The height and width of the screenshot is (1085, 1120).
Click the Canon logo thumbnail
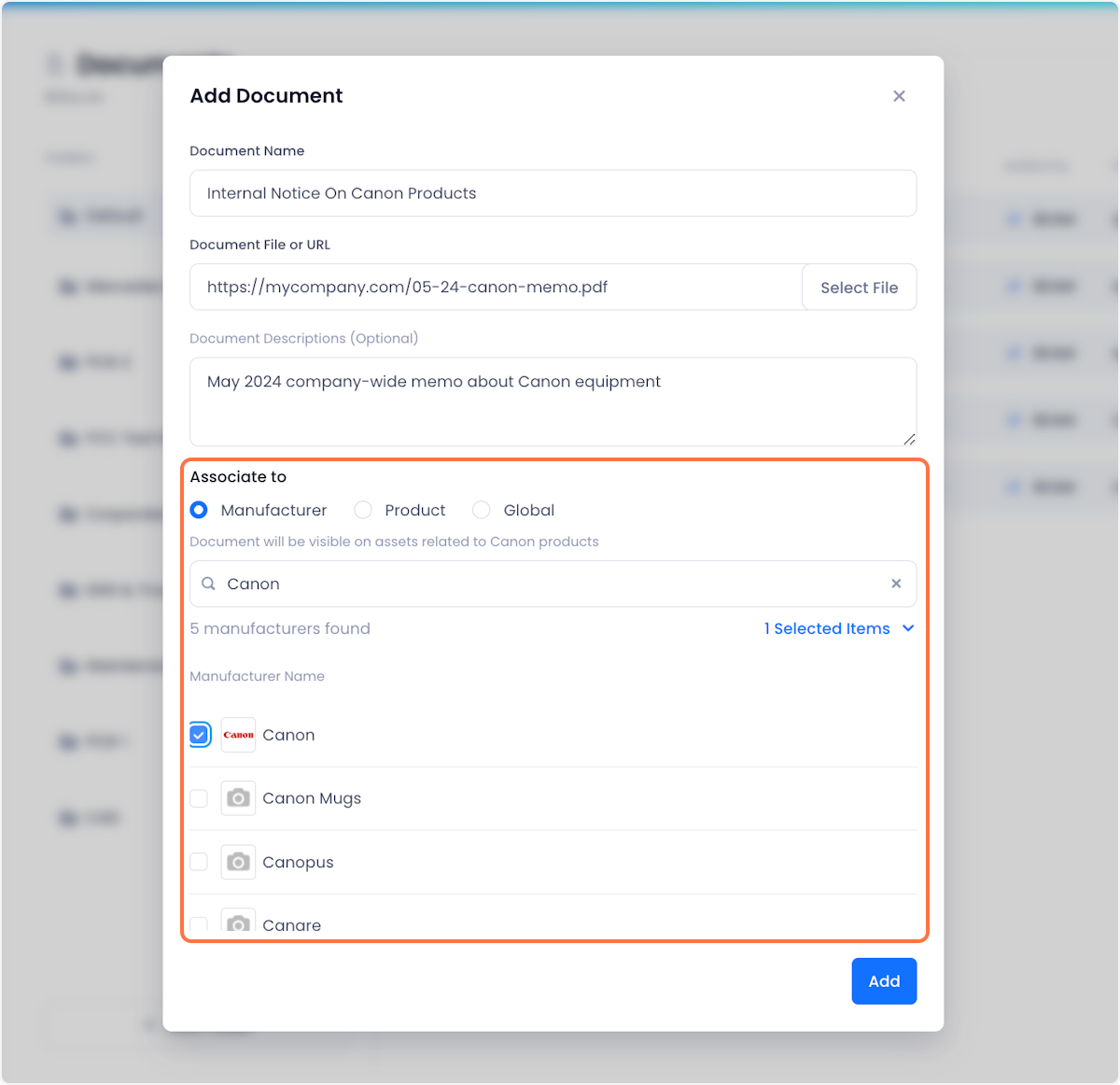click(238, 735)
